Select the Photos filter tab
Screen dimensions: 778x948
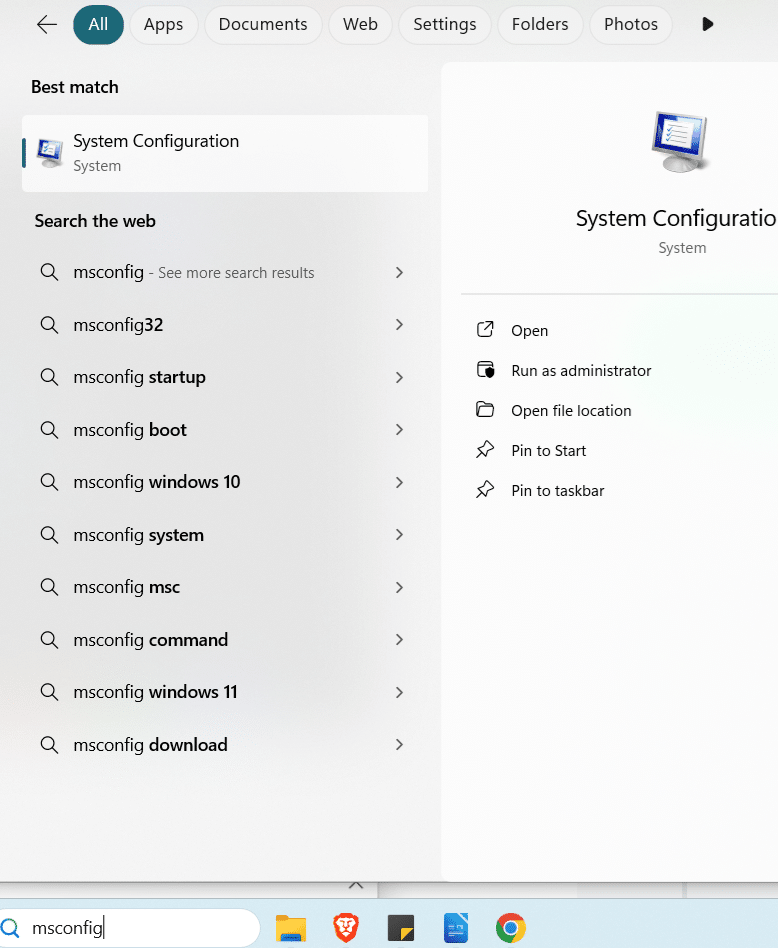click(x=630, y=24)
